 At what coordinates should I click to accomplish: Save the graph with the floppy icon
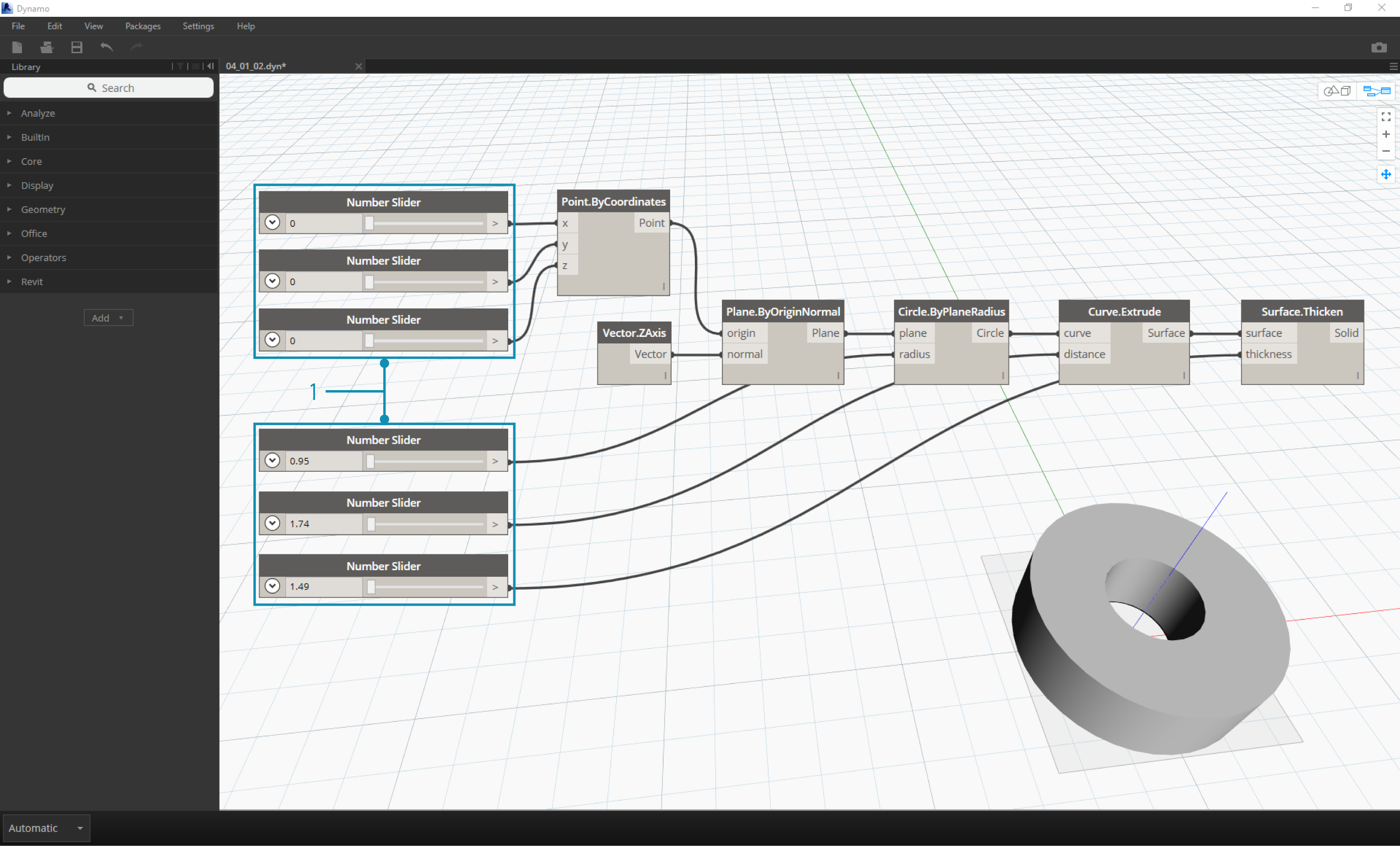(x=77, y=47)
